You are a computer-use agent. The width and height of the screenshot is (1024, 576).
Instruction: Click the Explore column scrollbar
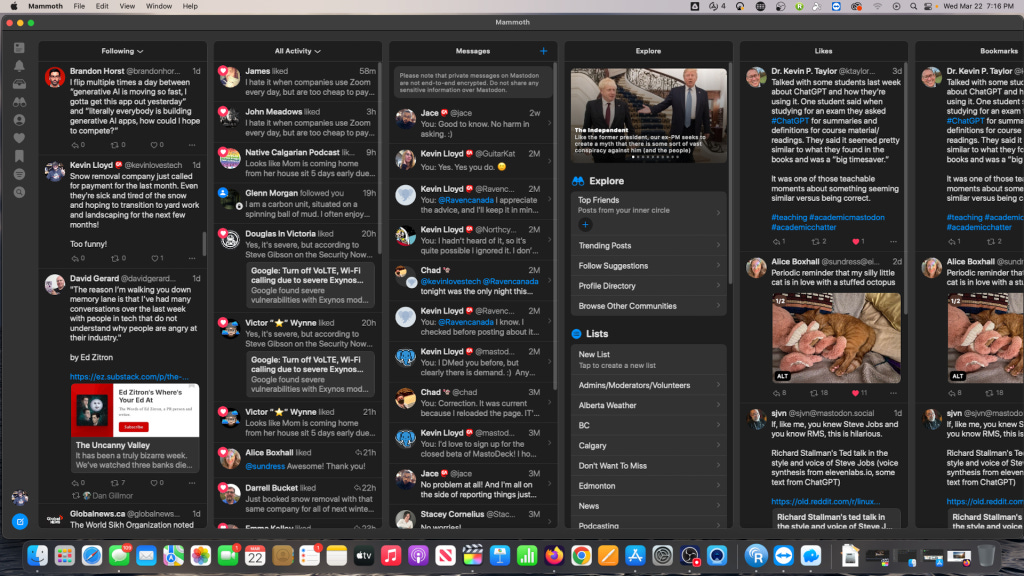(x=730, y=173)
